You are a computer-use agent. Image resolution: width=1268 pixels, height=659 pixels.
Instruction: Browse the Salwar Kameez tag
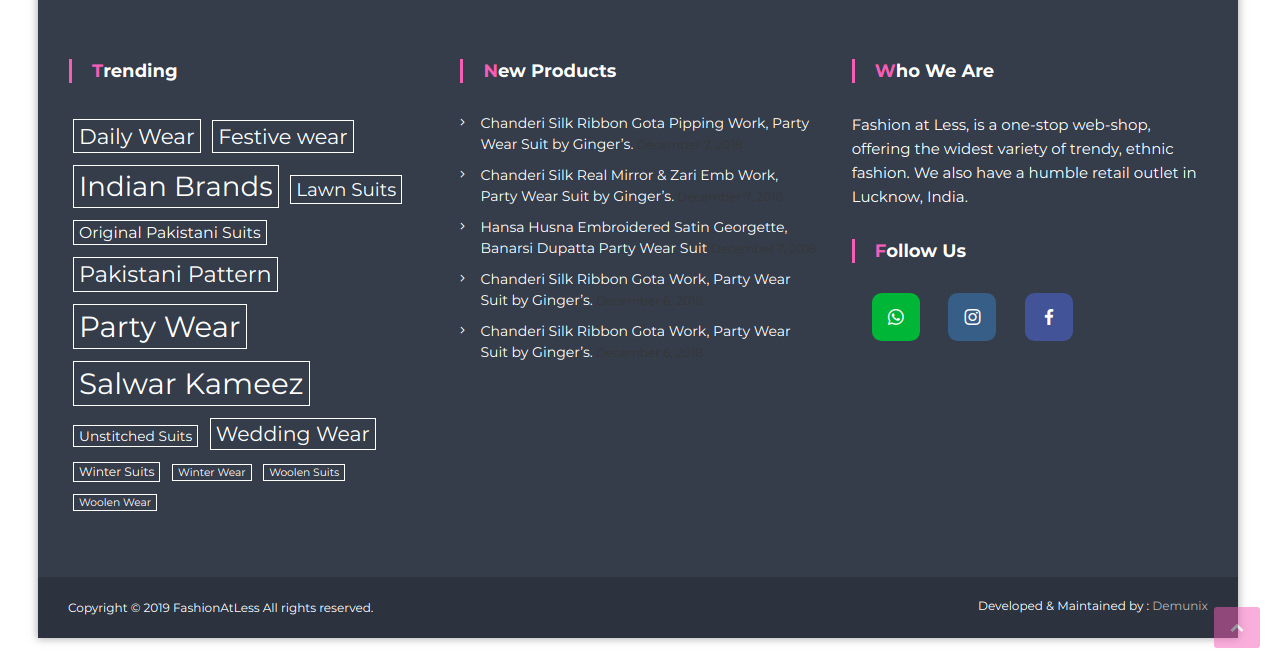click(x=191, y=384)
